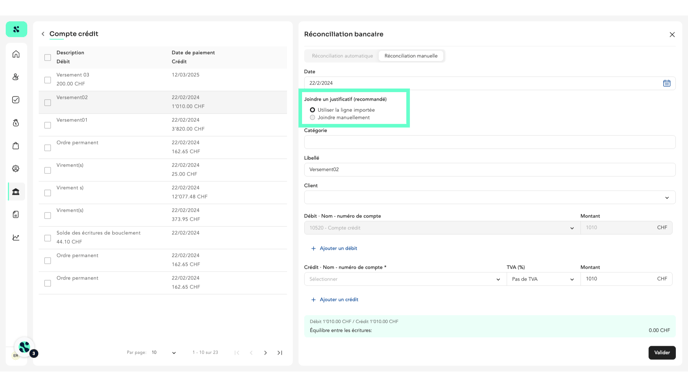Open the money bag icon in sidebar
688x387 pixels.
16,123
